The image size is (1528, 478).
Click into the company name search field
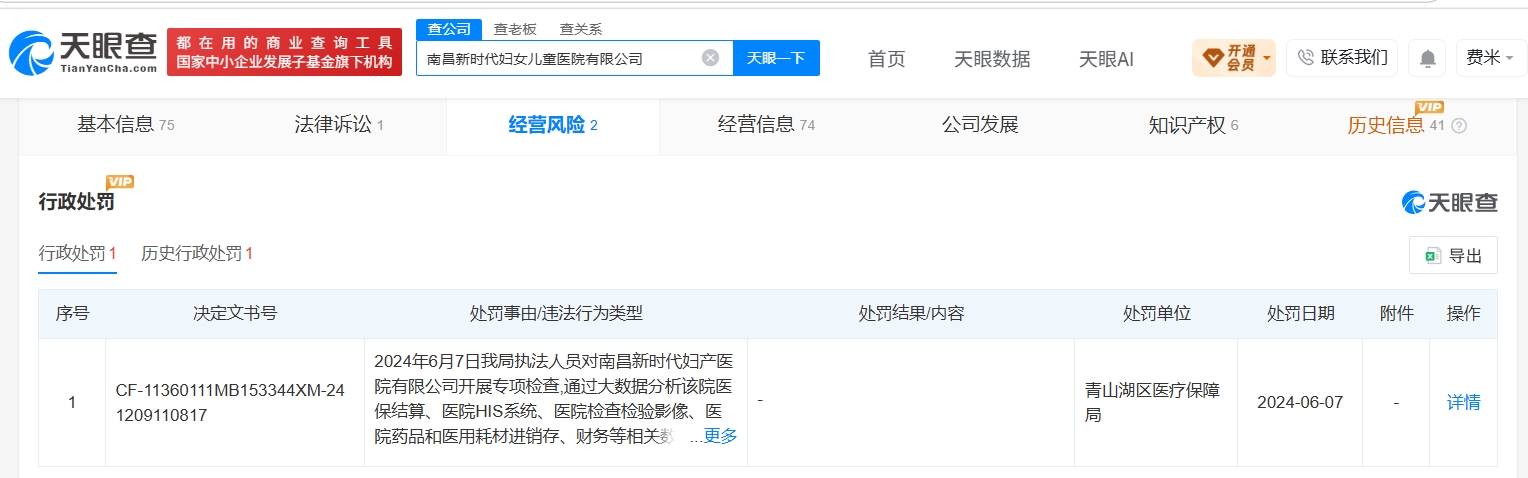tap(560, 58)
